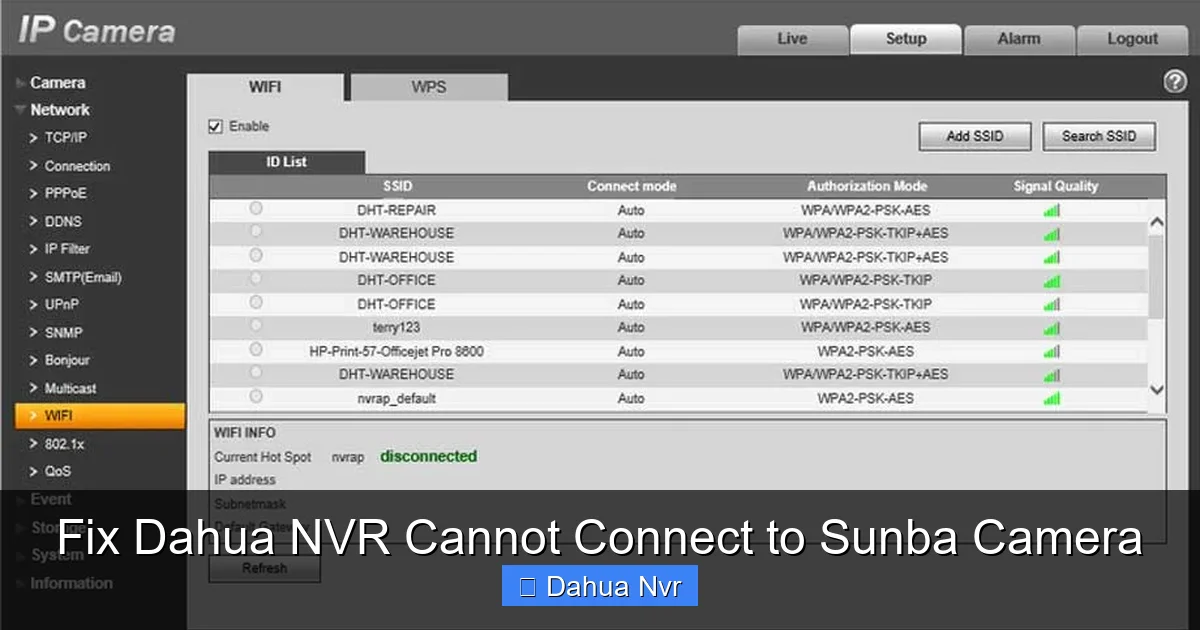Open the Dahua Nvr link
1200x630 pixels.
pyautogui.click(x=599, y=585)
